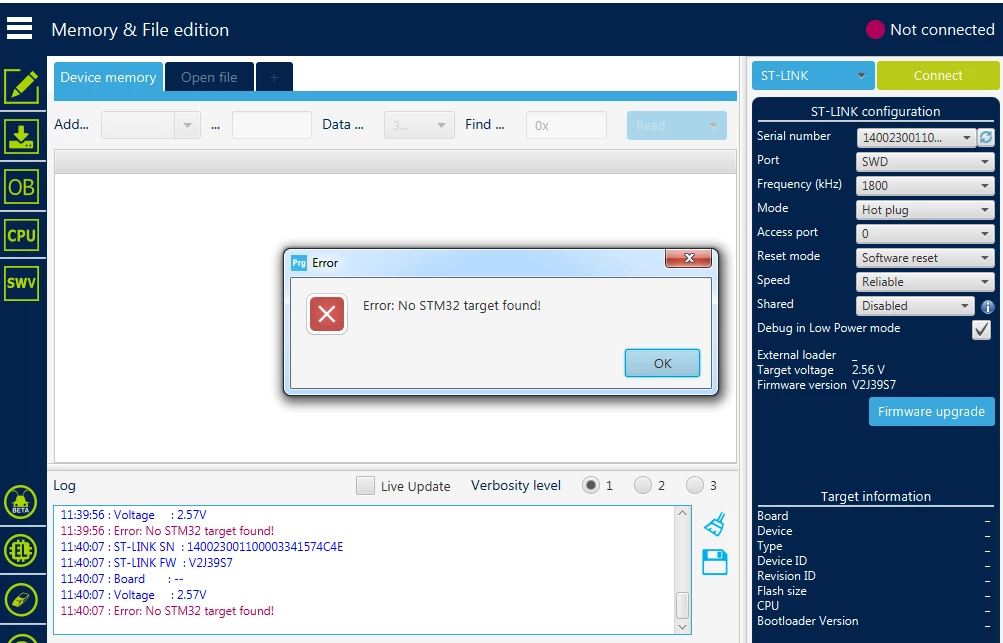Select verbosity level 1
The width and height of the screenshot is (1003, 643).
coord(590,486)
